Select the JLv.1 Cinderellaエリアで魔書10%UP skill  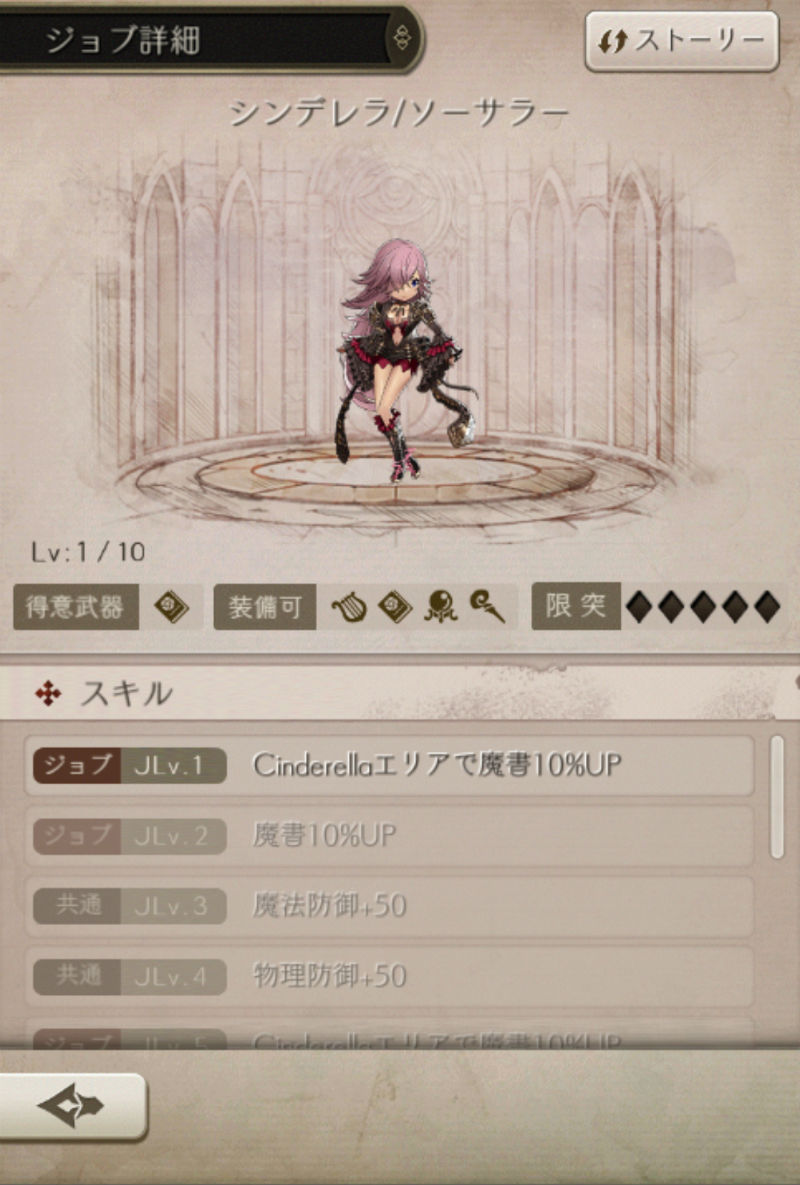point(389,766)
